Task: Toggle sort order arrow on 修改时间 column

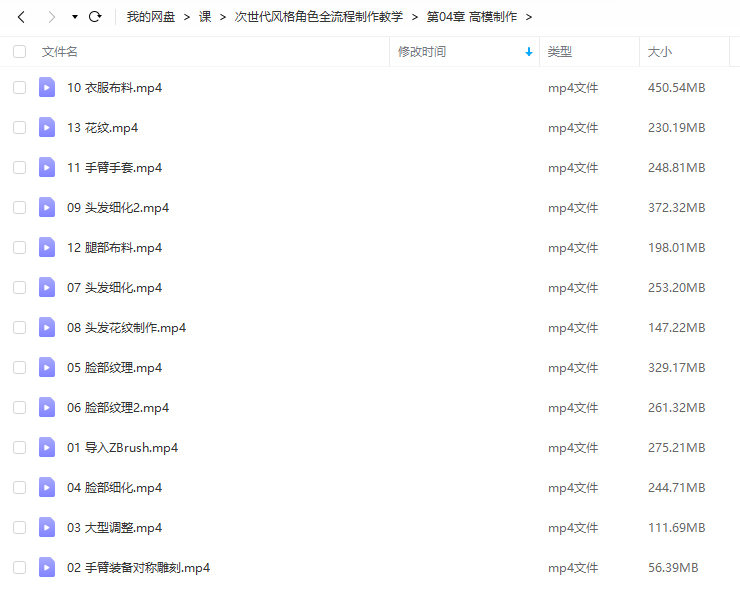Action: coord(529,52)
